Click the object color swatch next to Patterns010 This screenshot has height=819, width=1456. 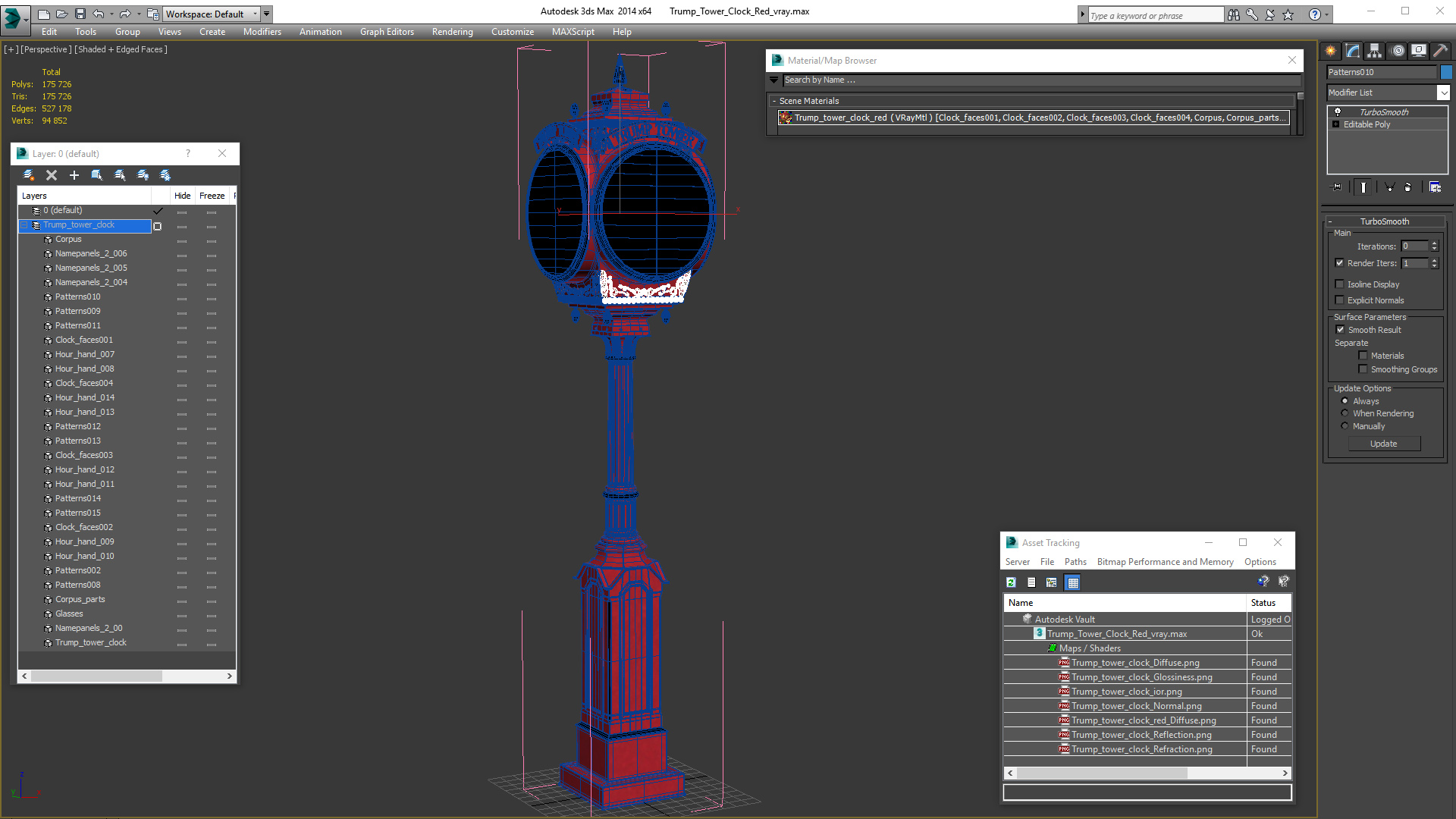[x=1446, y=72]
